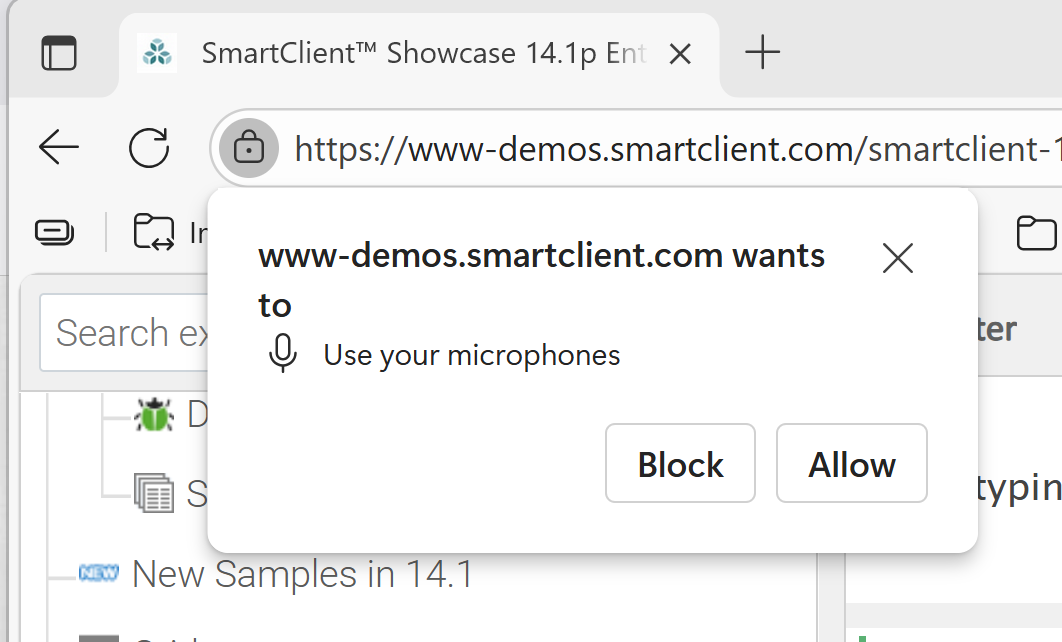Click the green bug tree icon
1062x642 pixels.
pyautogui.click(x=154, y=413)
